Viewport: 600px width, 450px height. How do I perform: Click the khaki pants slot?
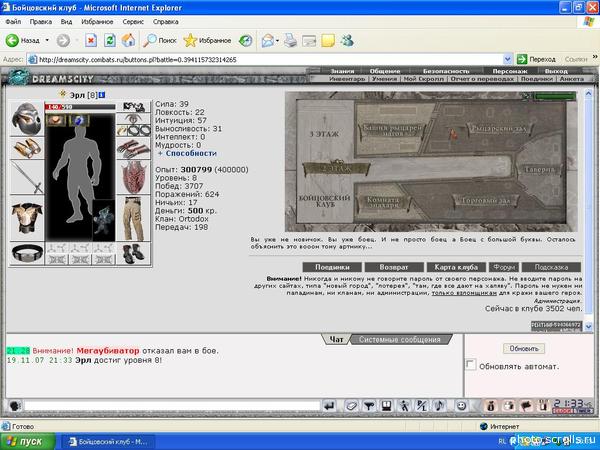pos(133,218)
